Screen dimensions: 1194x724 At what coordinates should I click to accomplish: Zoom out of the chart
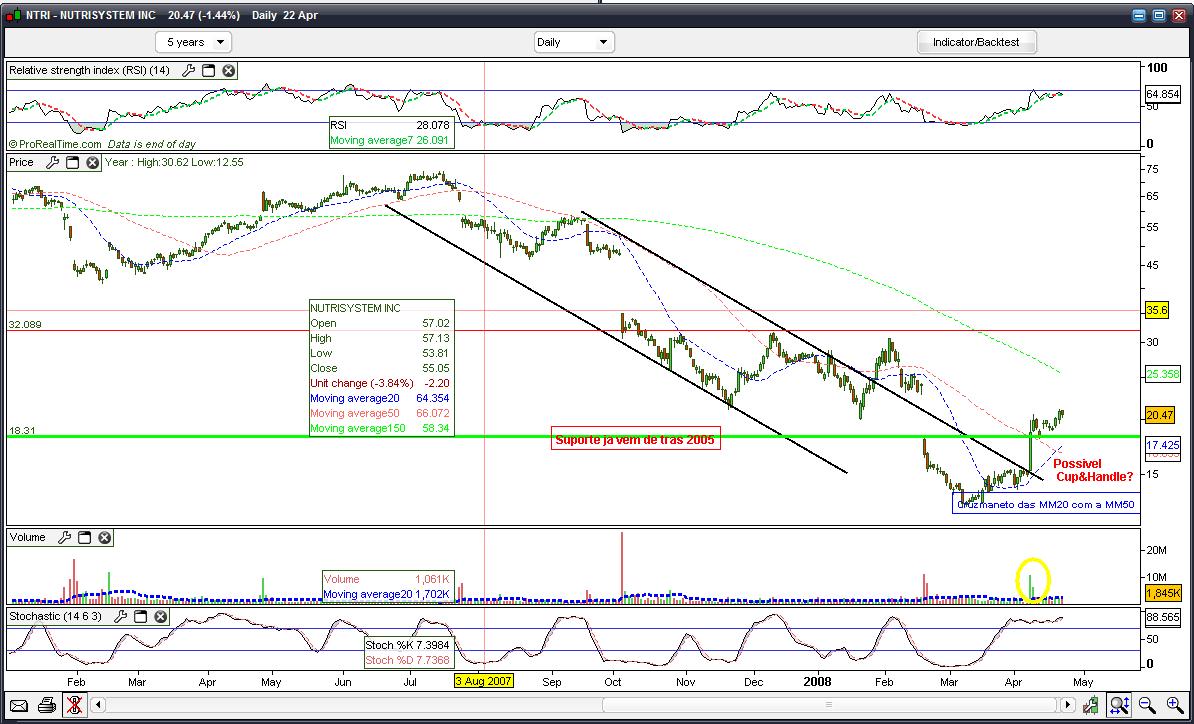[x=1147, y=705]
